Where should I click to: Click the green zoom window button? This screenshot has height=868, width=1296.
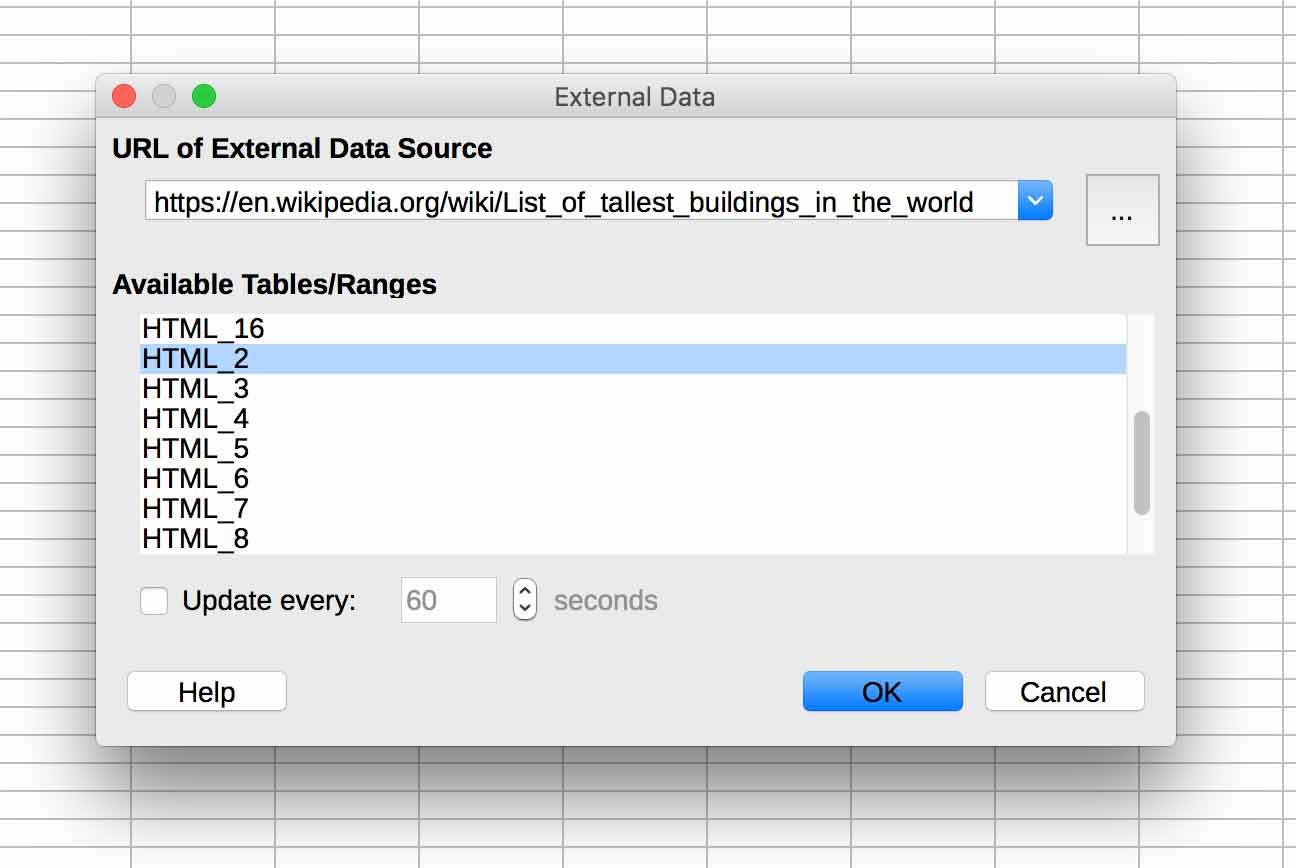tap(204, 96)
